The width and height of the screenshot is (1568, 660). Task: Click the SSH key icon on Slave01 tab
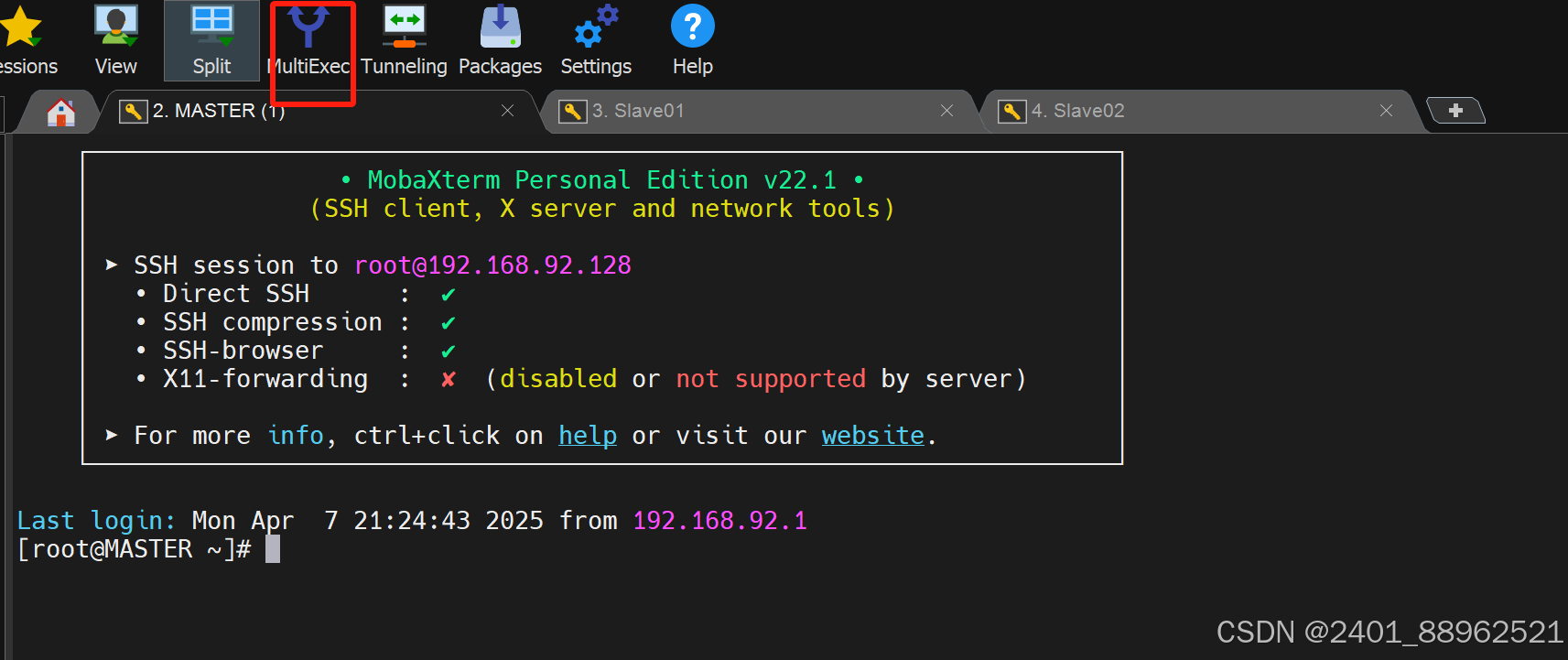(x=573, y=112)
